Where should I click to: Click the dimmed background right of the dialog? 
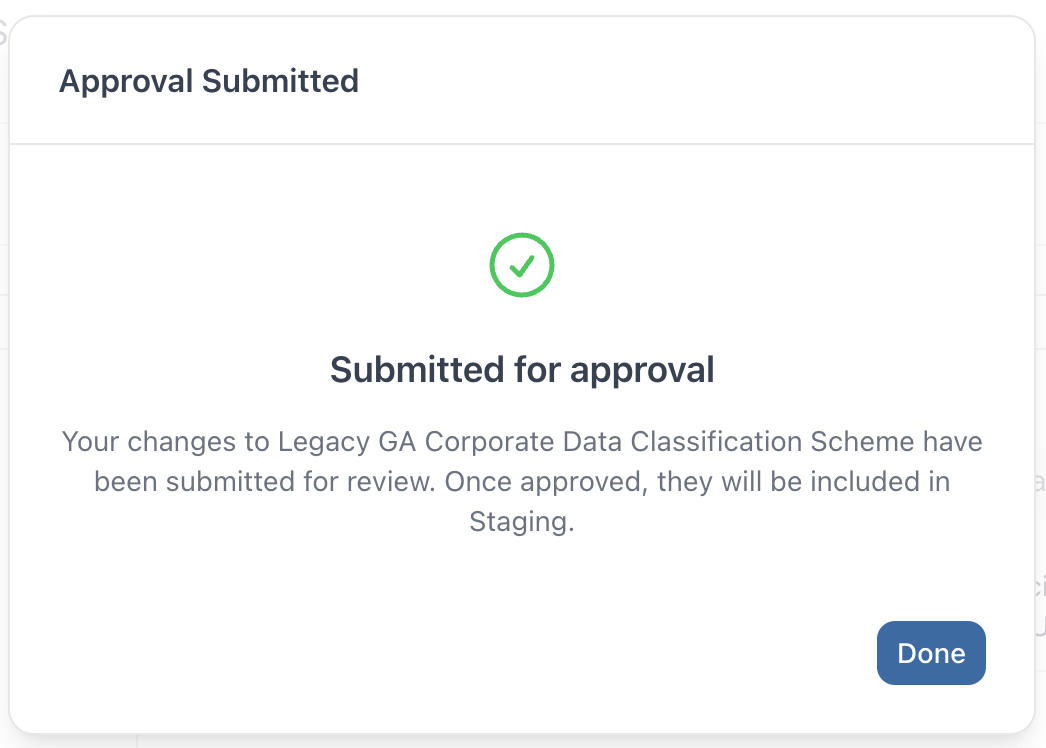pos(1042,400)
